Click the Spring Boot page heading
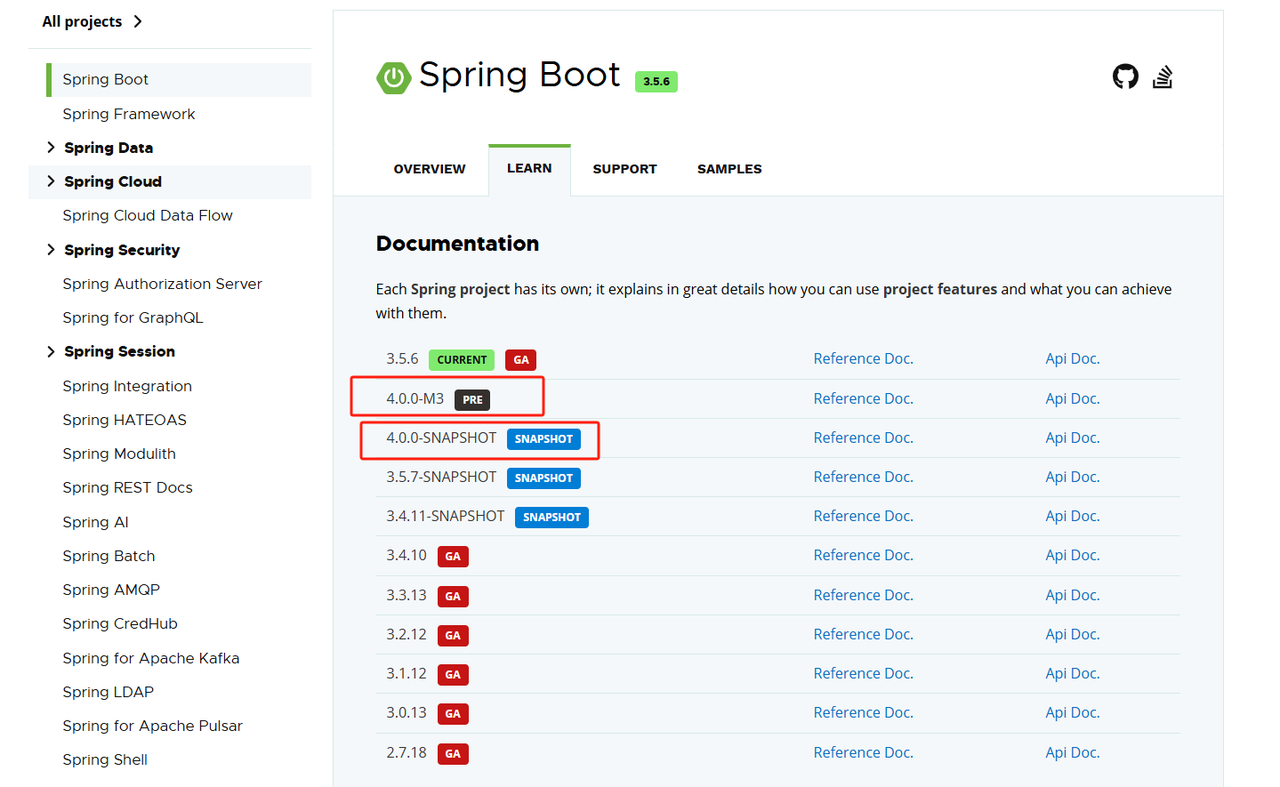Image resolution: width=1280 pixels, height=787 pixels. 519,75
